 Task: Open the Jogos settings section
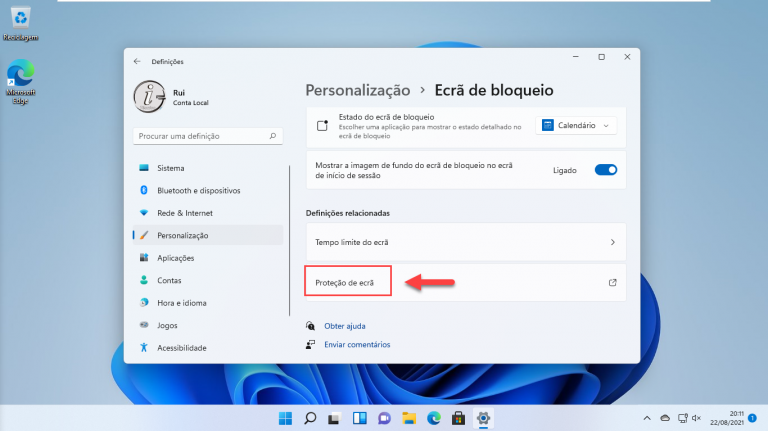tap(208, 326)
